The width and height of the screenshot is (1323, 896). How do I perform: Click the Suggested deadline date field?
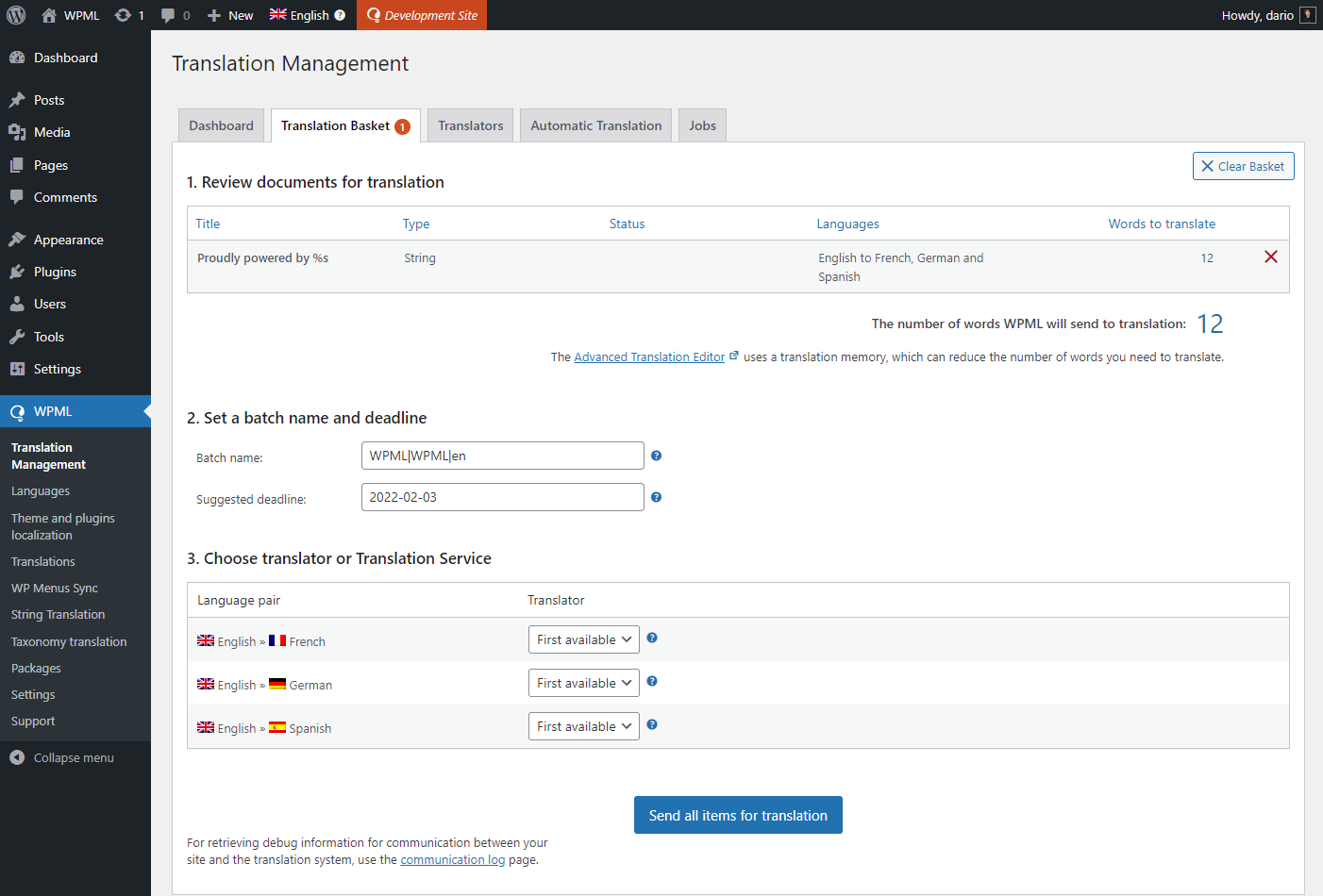click(503, 497)
